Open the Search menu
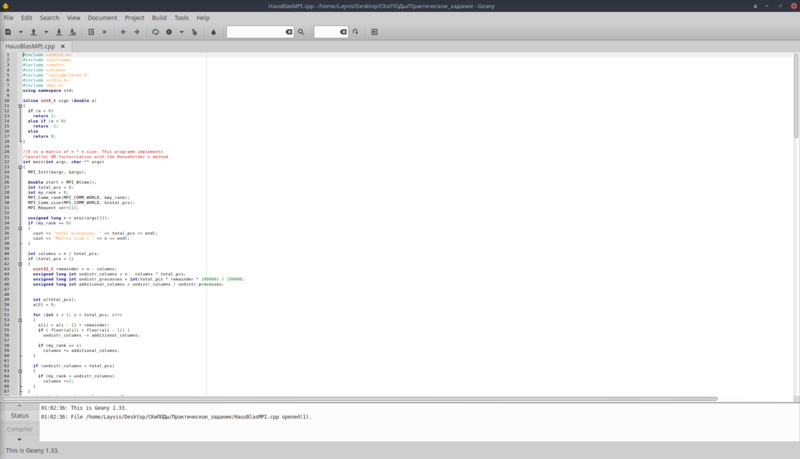This screenshot has width=800, height=459. coord(49,17)
